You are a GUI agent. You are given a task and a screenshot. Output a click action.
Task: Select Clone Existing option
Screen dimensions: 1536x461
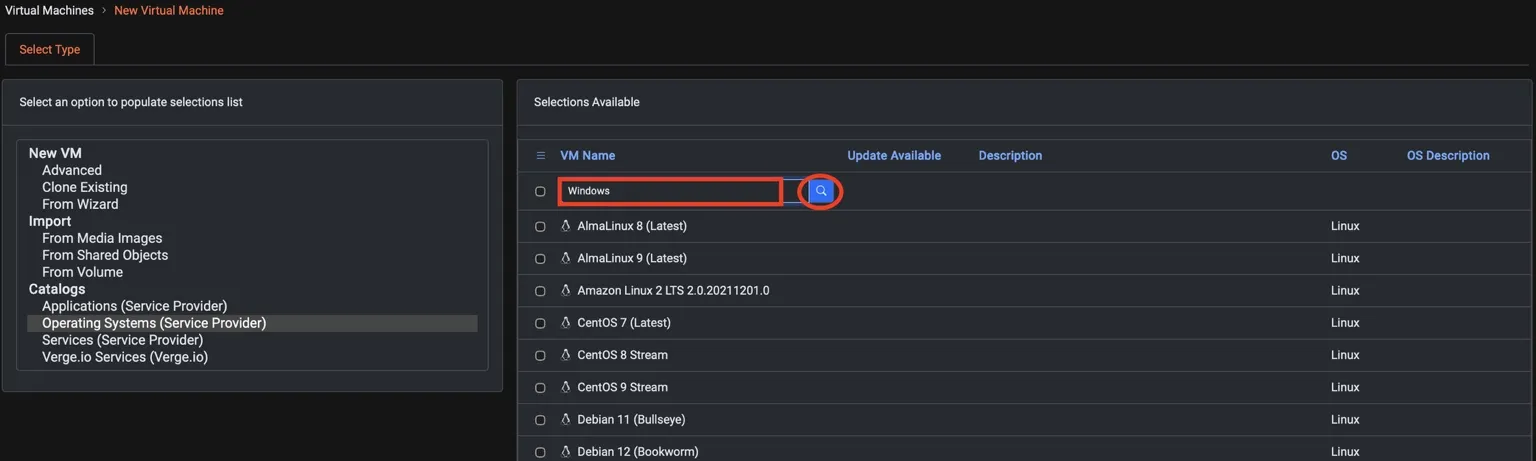coord(85,187)
